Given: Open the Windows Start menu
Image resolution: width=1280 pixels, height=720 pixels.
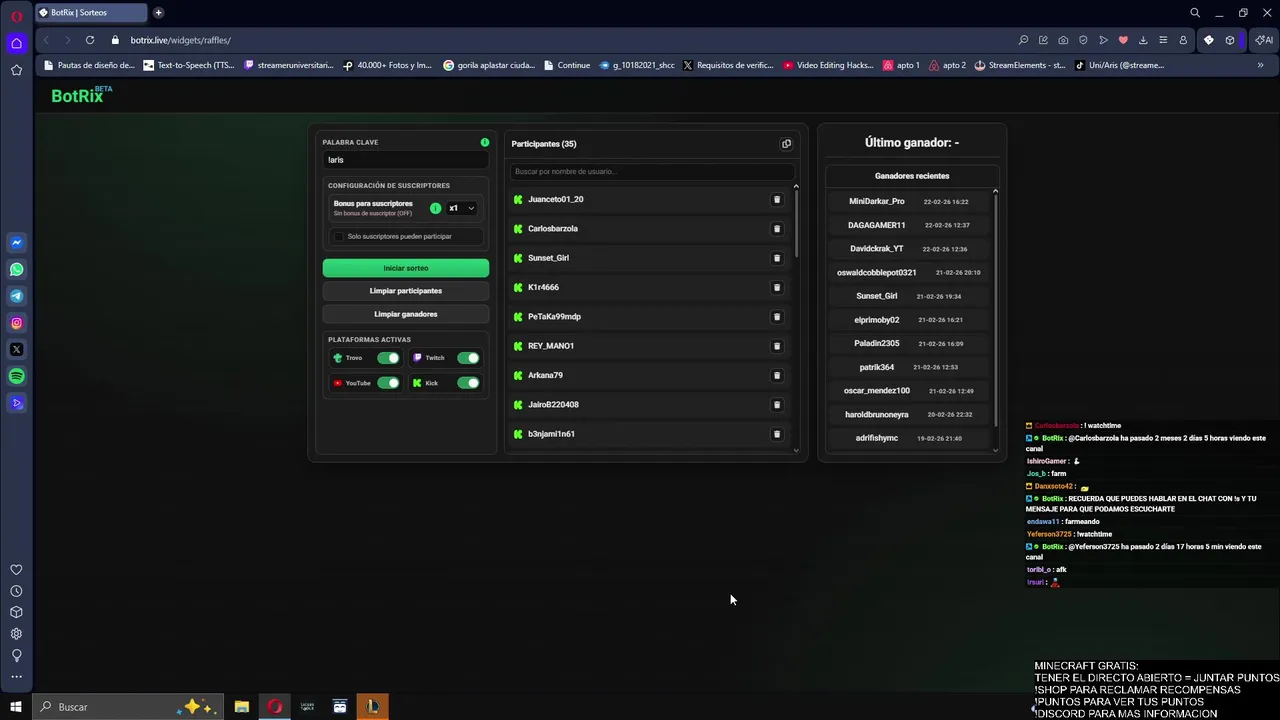Looking at the screenshot, I should tap(16, 707).
